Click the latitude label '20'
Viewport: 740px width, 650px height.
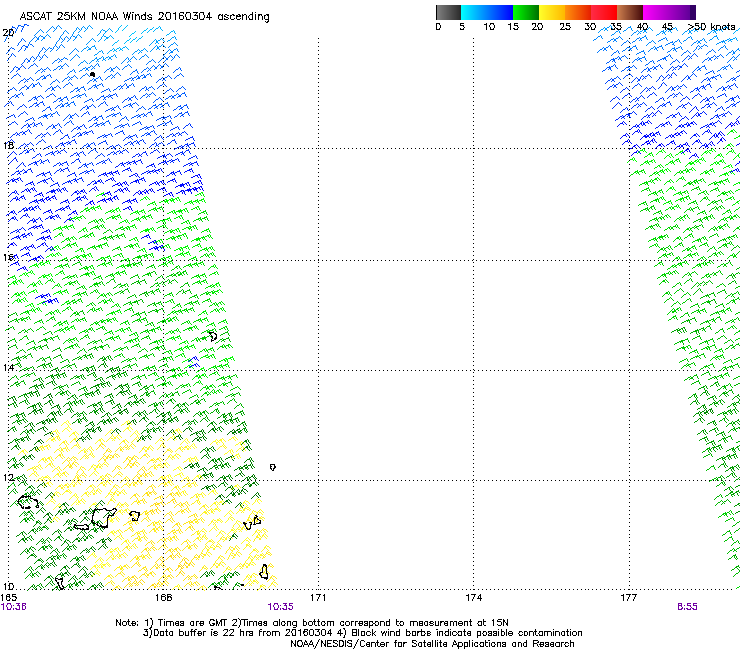(x=8, y=33)
